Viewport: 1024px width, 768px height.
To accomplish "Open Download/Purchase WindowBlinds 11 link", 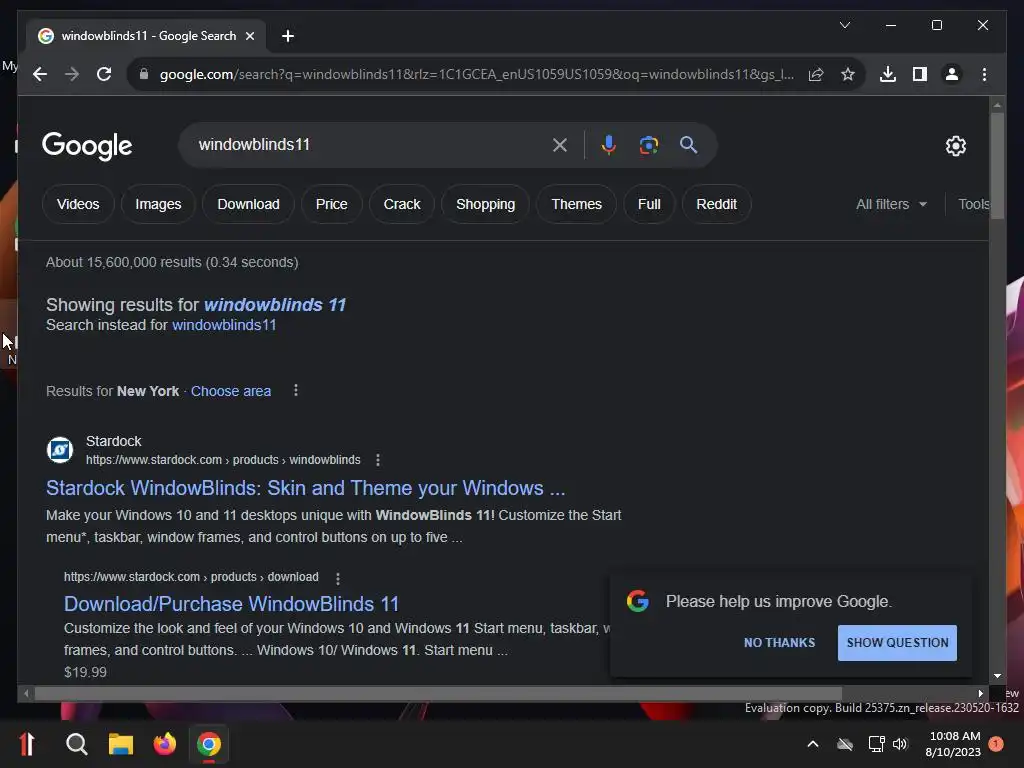I will (231, 604).
